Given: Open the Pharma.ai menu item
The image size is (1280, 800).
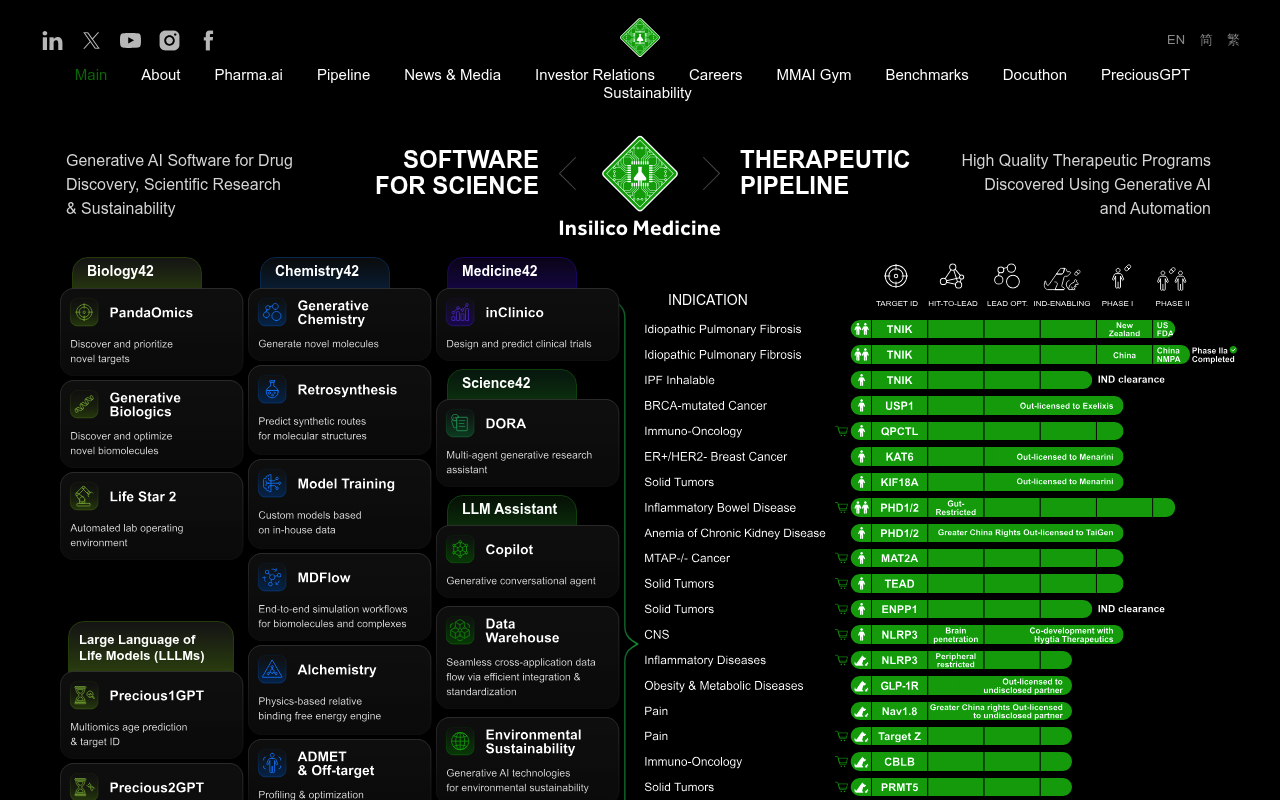Looking at the screenshot, I should 248,75.
